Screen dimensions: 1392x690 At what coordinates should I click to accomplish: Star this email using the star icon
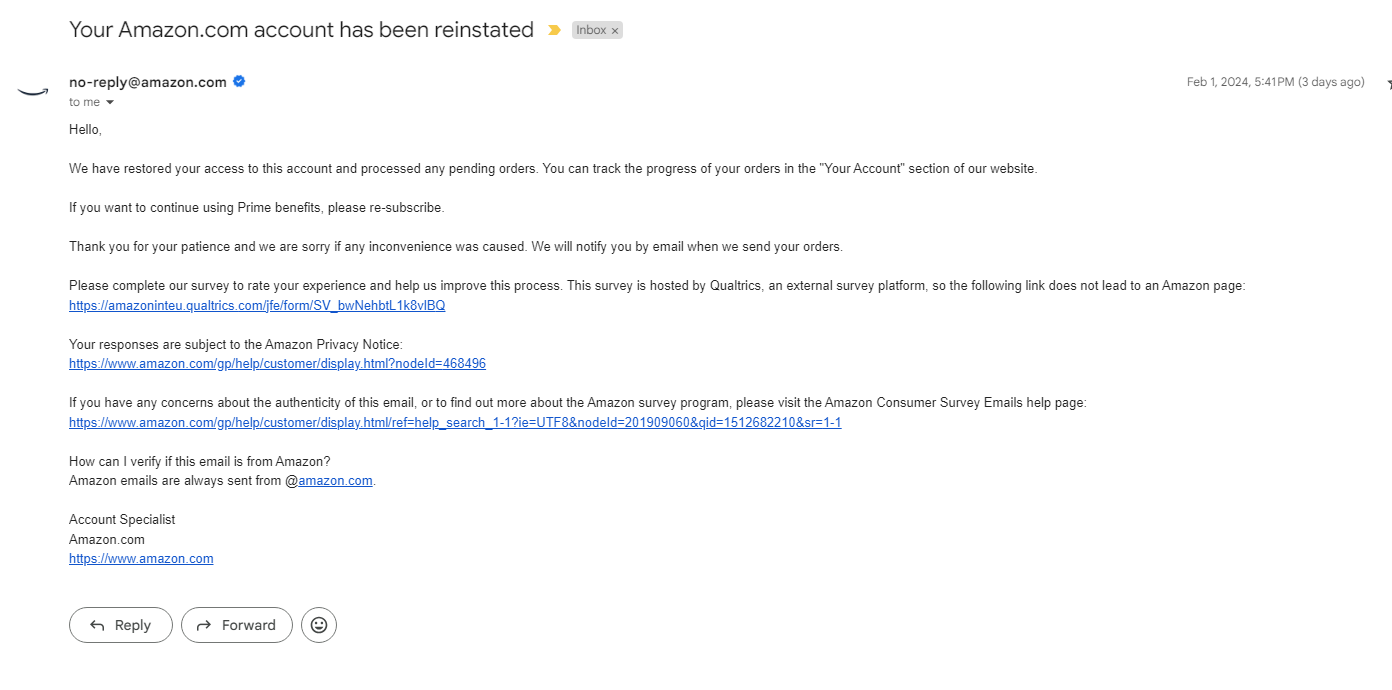(1389, 84)
